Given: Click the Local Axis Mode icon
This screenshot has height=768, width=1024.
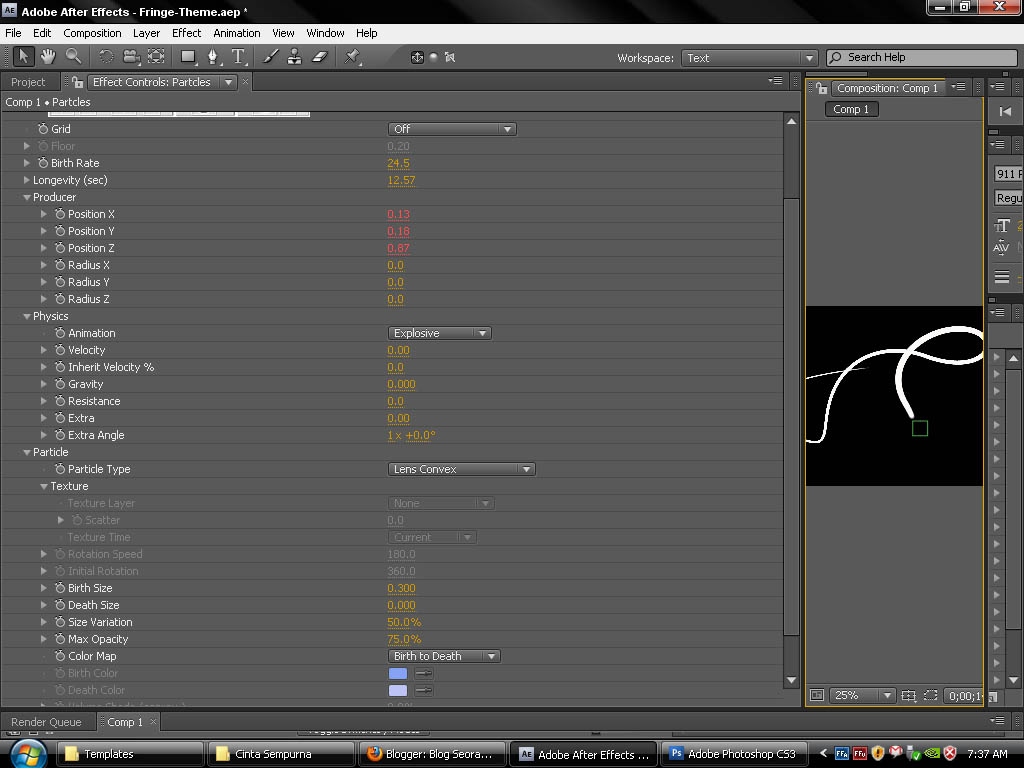Looking at the screenshot, I should pos(417,57).
